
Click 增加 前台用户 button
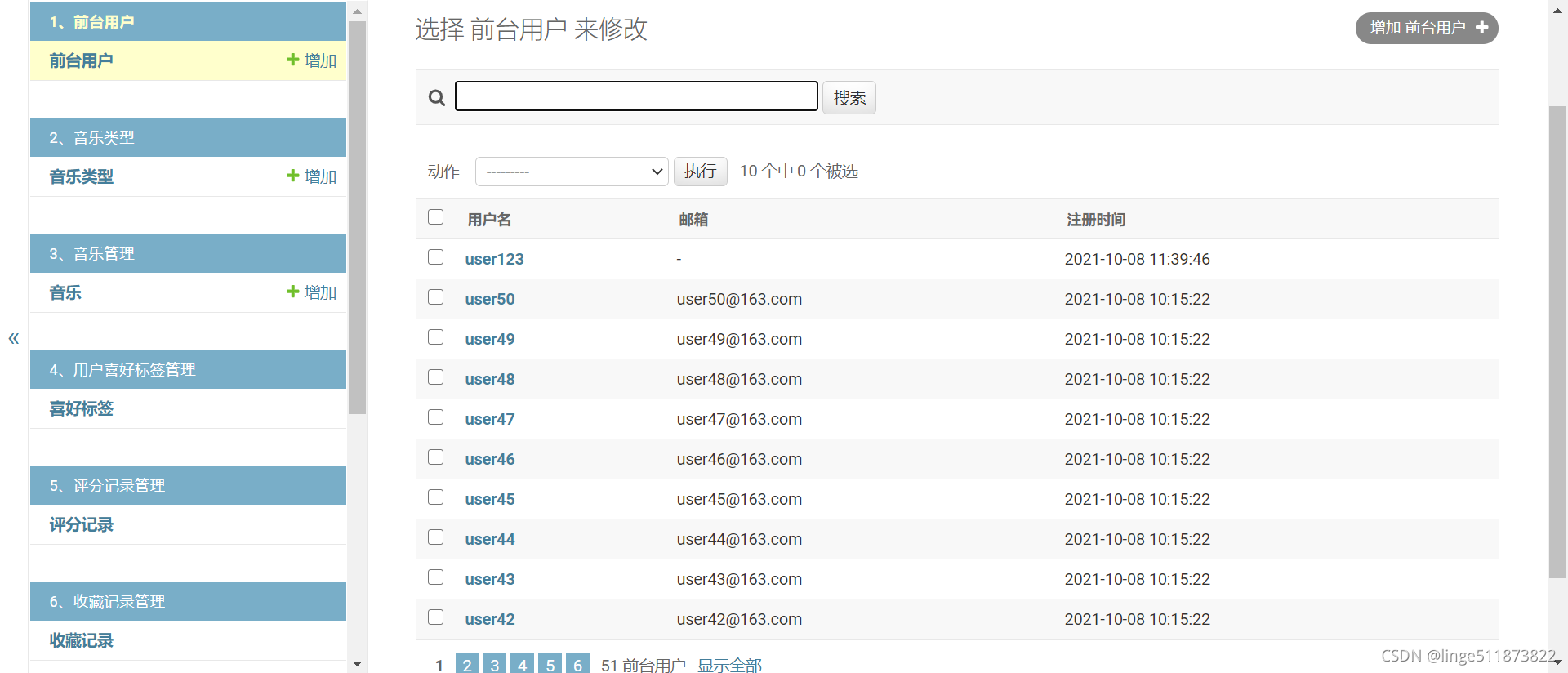point(1427,28)
